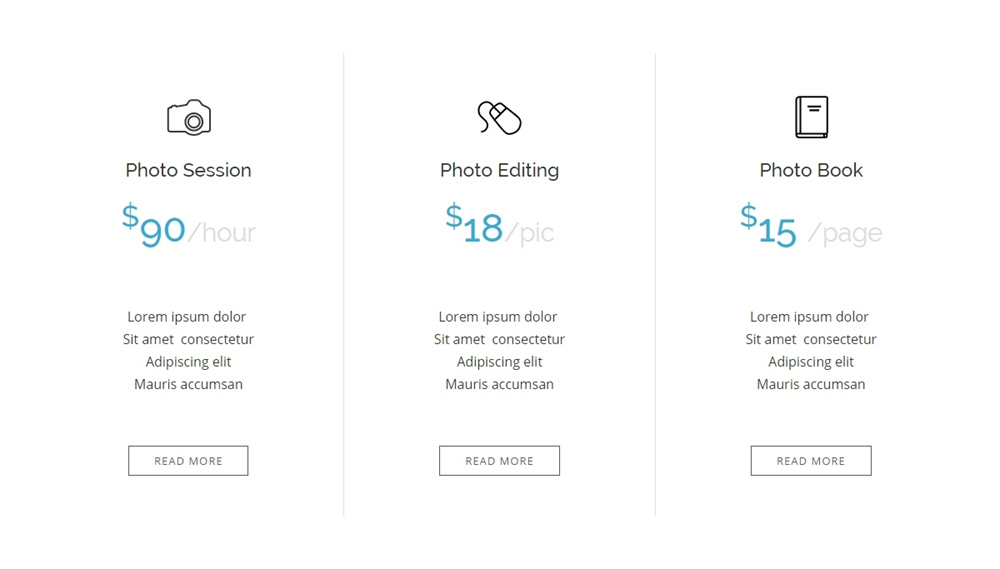Click the camera icon above Photo Session

[189, 117]
